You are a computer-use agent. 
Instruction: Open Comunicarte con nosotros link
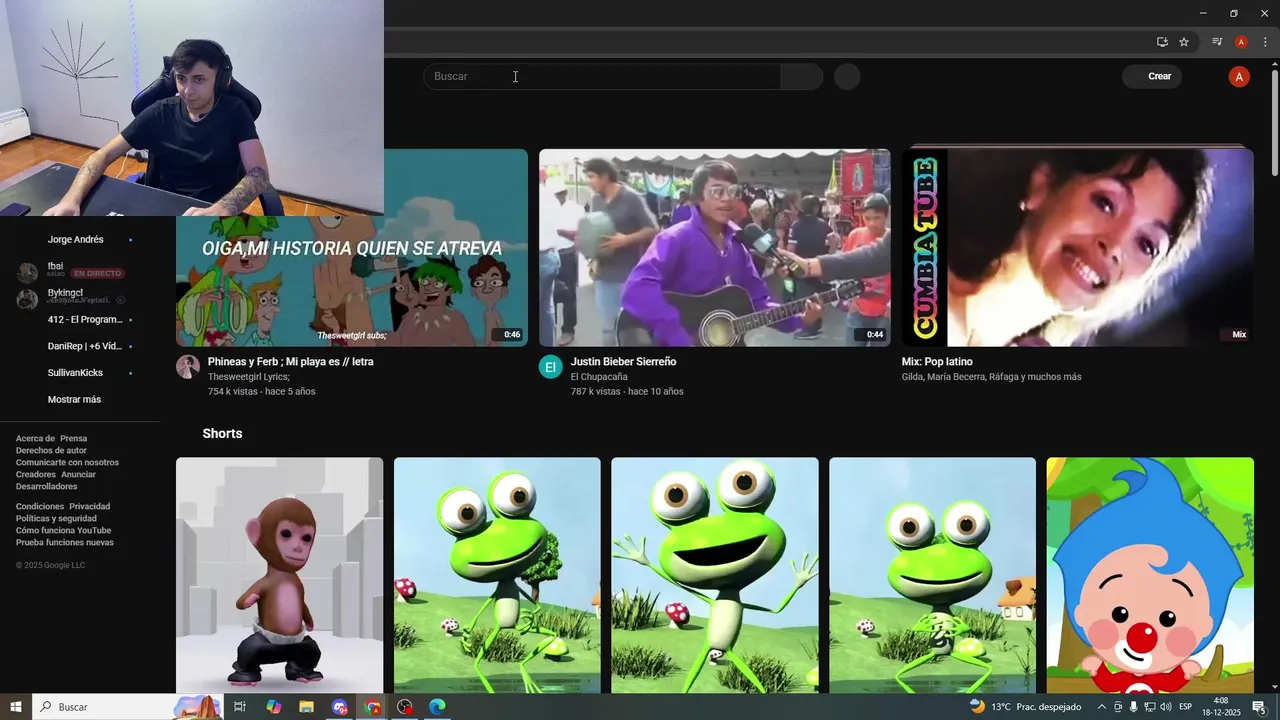click(x=67, y=462)
